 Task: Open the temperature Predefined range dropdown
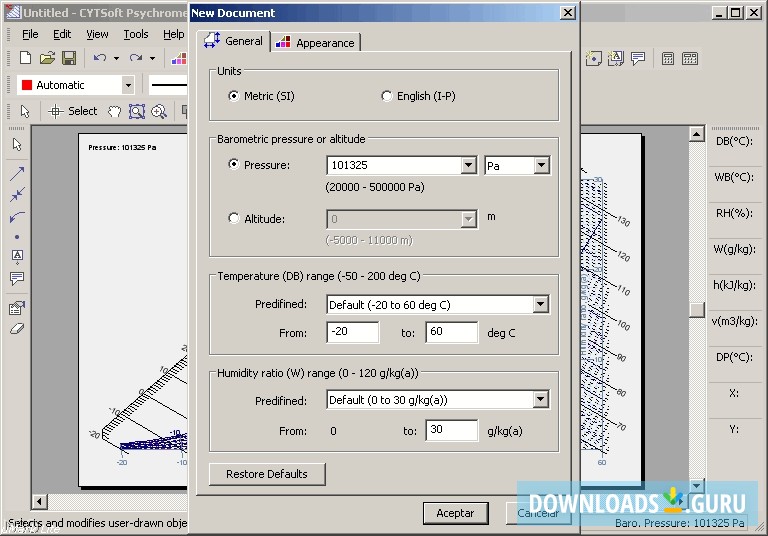pyautogui.click(x=541, y=304)
